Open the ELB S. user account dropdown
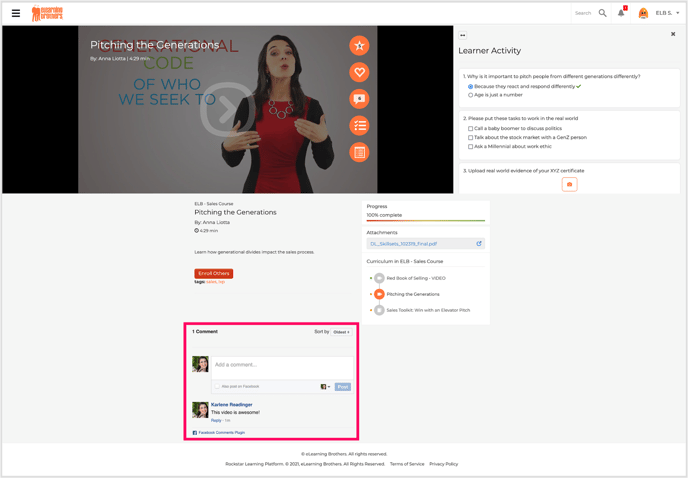The width and height of the screenshot is (688, 478). click(667, 13)
